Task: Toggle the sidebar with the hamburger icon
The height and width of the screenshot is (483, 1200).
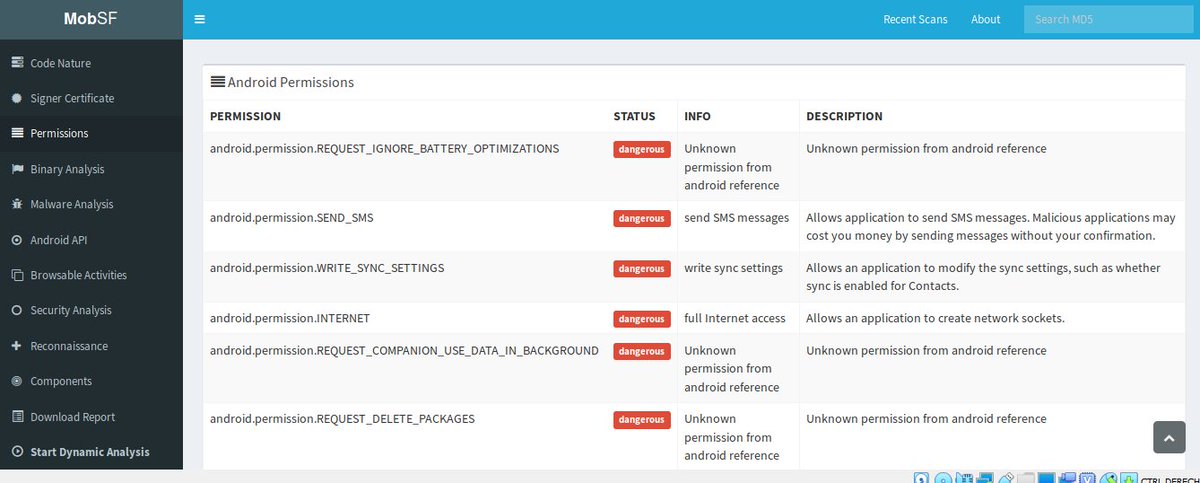Action: pos(200,19)
